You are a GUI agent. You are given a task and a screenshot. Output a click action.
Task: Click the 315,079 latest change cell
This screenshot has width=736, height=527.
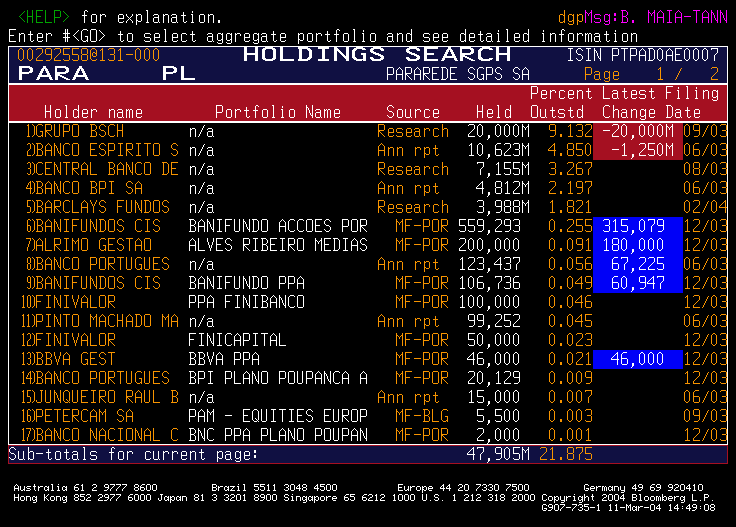(638, 226)
